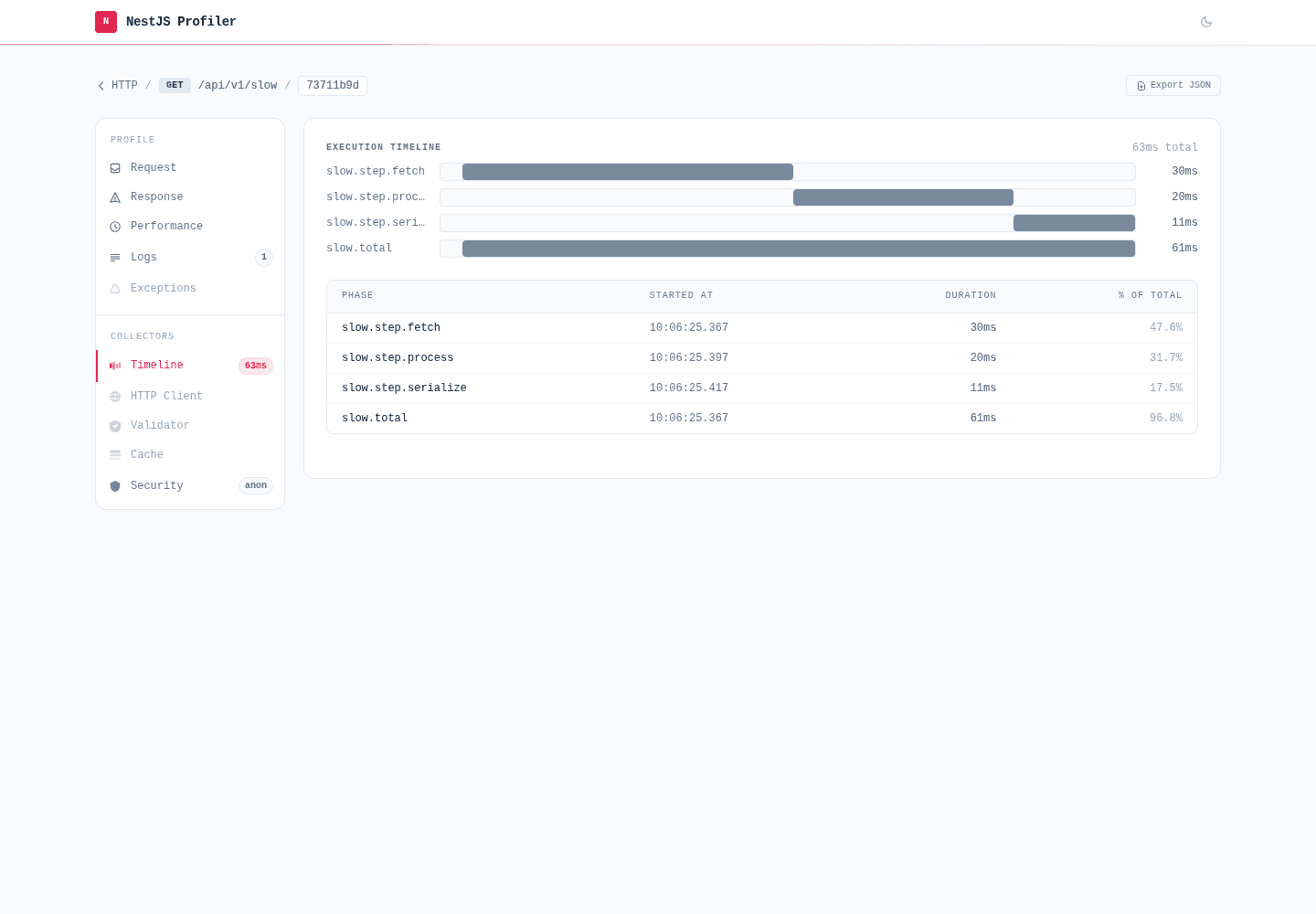1316x914 pixels.
Task: Click the 30ms timeline duration label
Action: (1185, 172)
